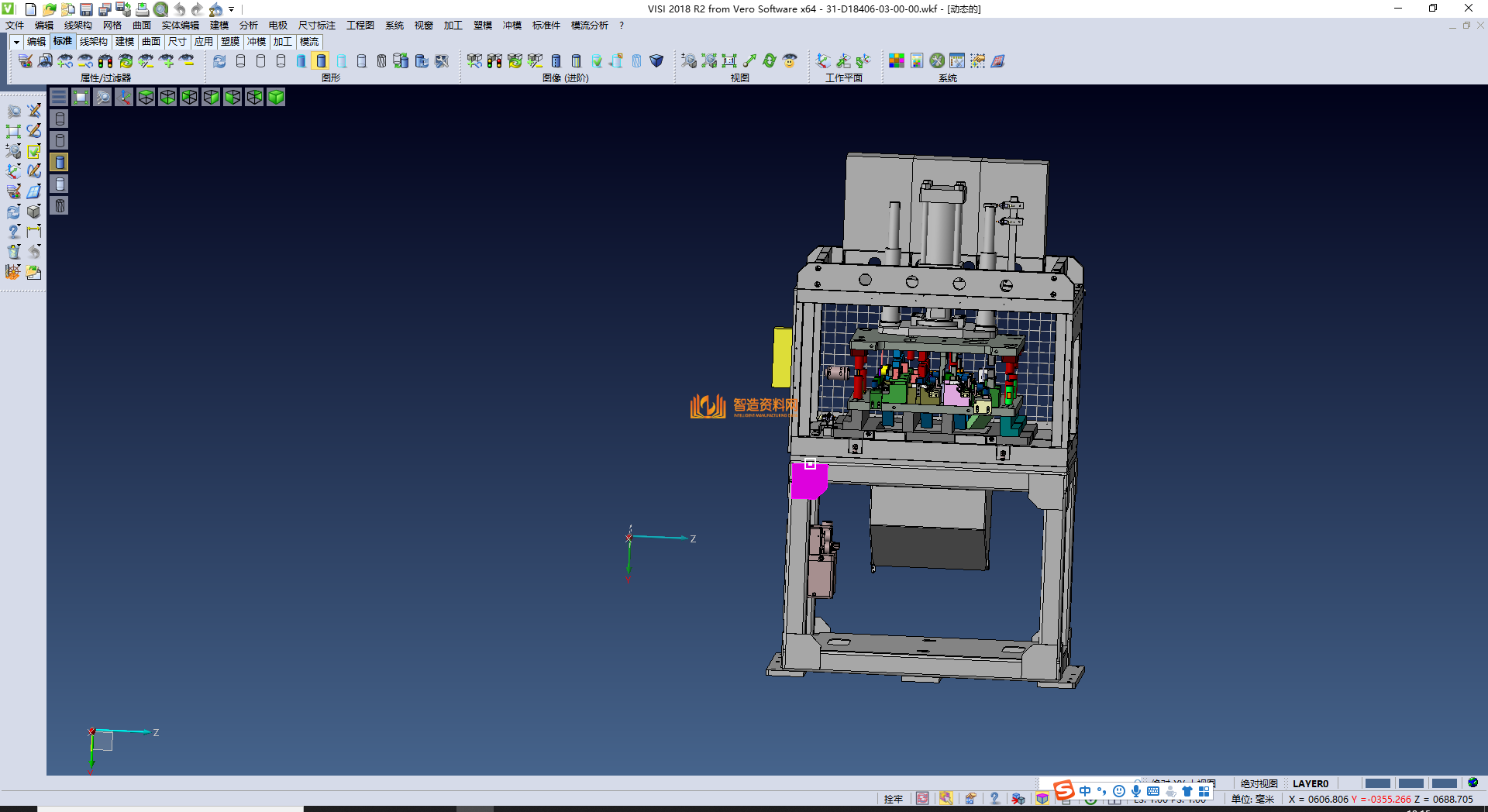Toggle the wireframe cylinder mode in left strip
The height and width of the screenshot is (812, 1488).
[x=60, y=119]
